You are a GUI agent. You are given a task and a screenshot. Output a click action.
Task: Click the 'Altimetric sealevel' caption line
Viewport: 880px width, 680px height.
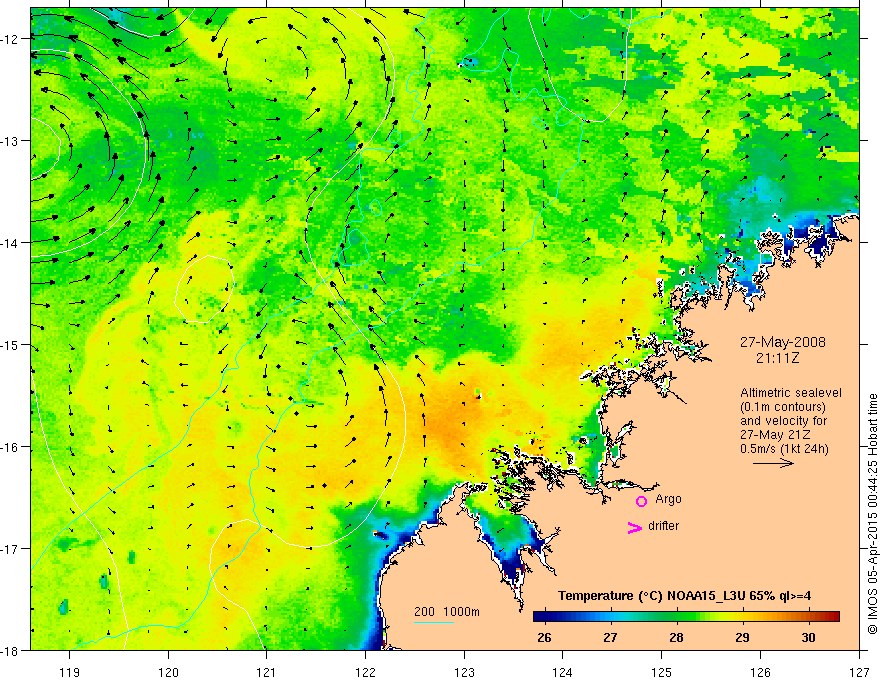pyautogui.click(x=791, y=393)
